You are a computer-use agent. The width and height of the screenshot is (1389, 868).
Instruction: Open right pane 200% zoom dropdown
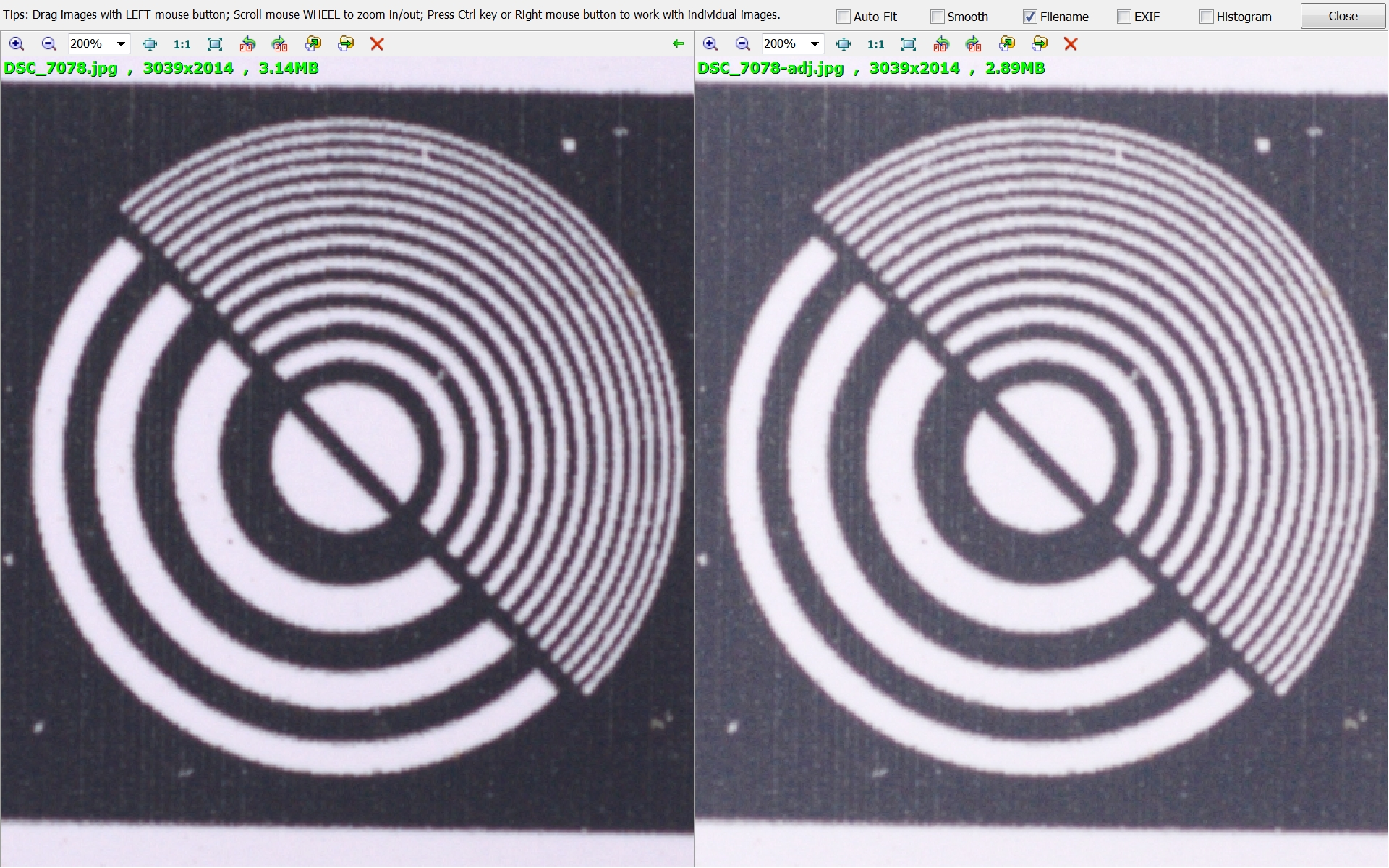815,44
